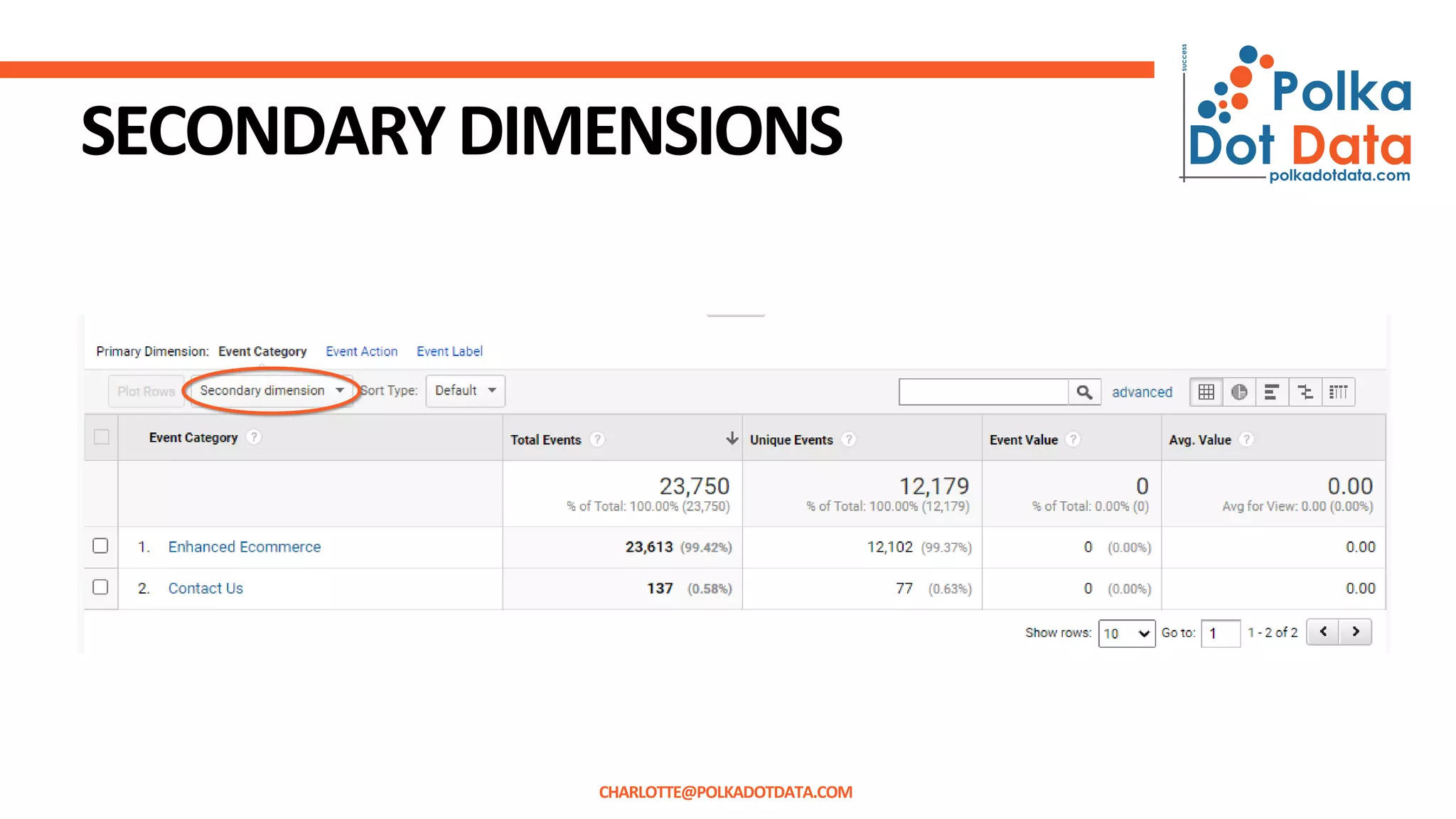Open the Enhanced Ecommerce event category
This screenshot has width=1456, height=819.
[245, 547]
